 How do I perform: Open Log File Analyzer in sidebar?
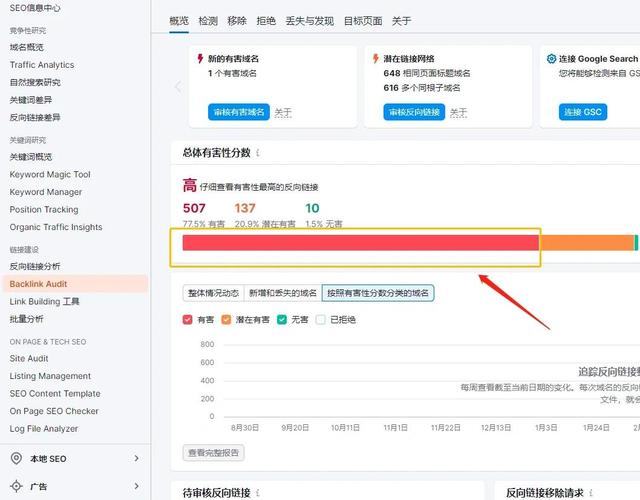[44, 429]
